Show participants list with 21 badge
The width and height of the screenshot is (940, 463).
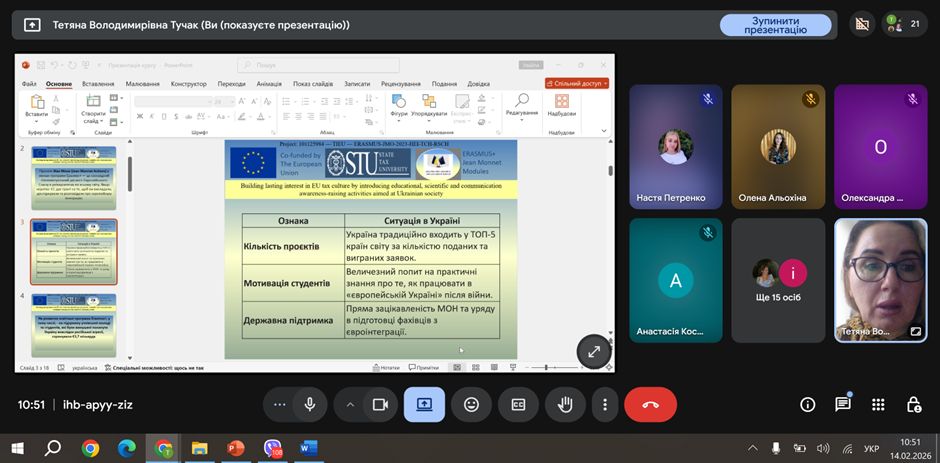pos(906,24)
